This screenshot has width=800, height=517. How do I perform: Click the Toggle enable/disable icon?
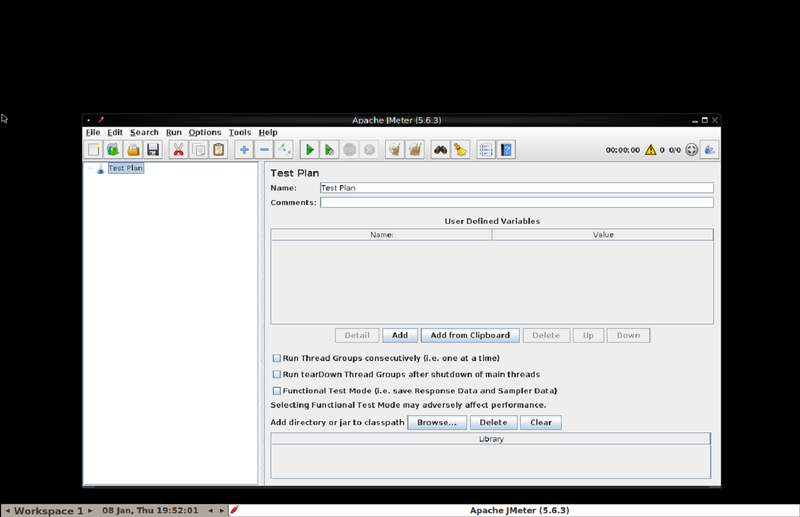click(x=284, y=150)
